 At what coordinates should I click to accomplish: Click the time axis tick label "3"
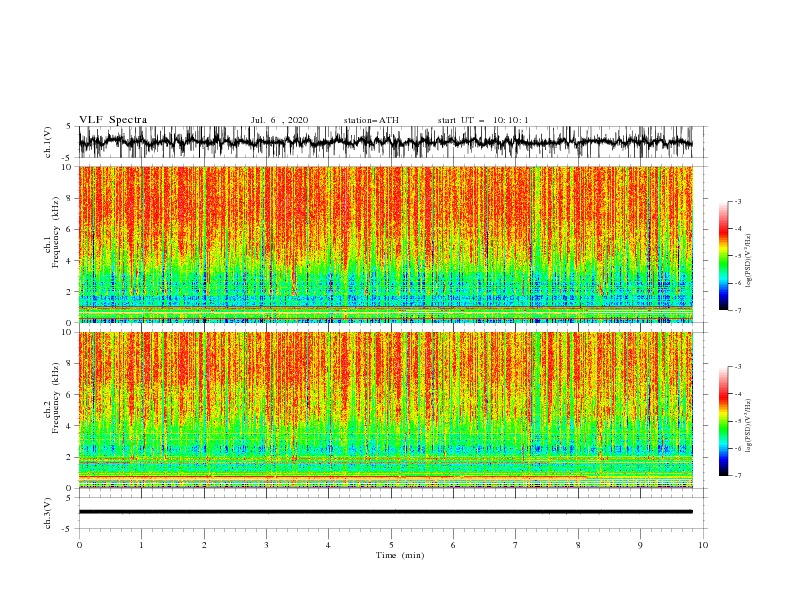266,545
